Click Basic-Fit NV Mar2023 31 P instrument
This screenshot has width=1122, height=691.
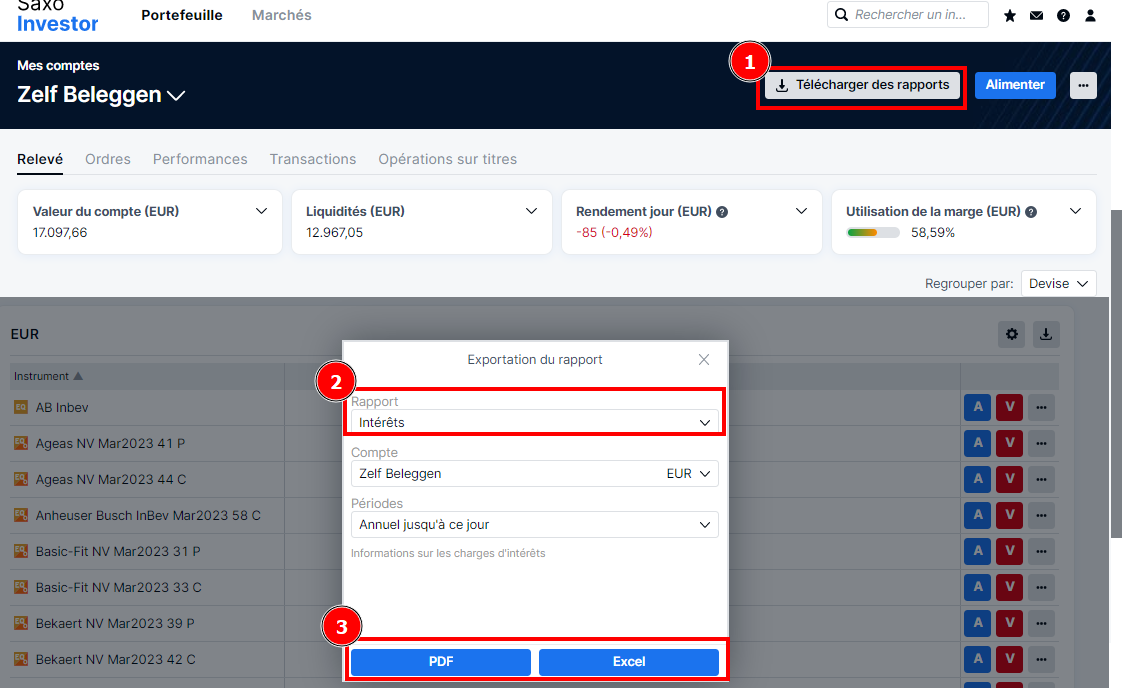point(118,552)
